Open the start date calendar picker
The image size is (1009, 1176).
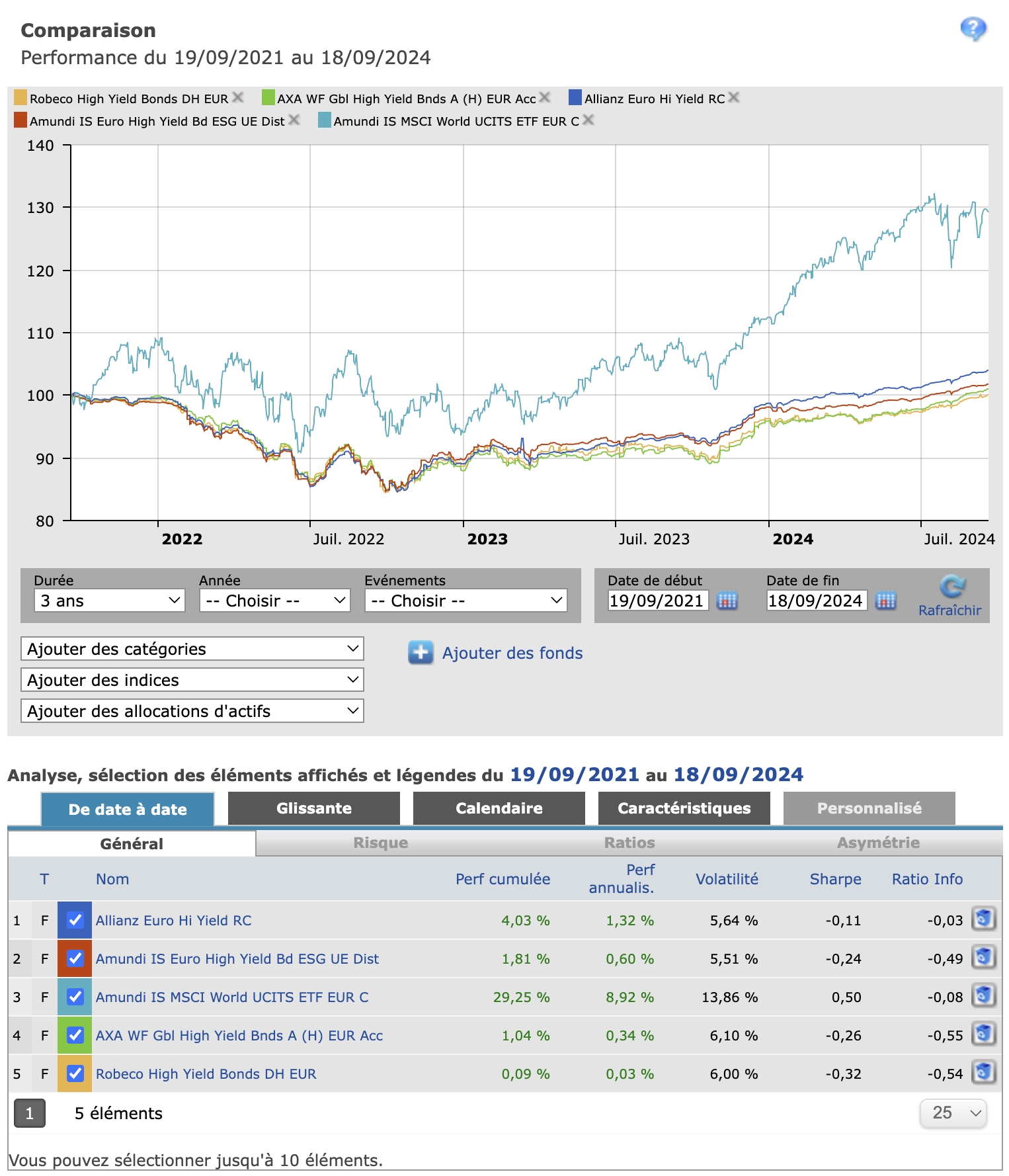(727, 601)
